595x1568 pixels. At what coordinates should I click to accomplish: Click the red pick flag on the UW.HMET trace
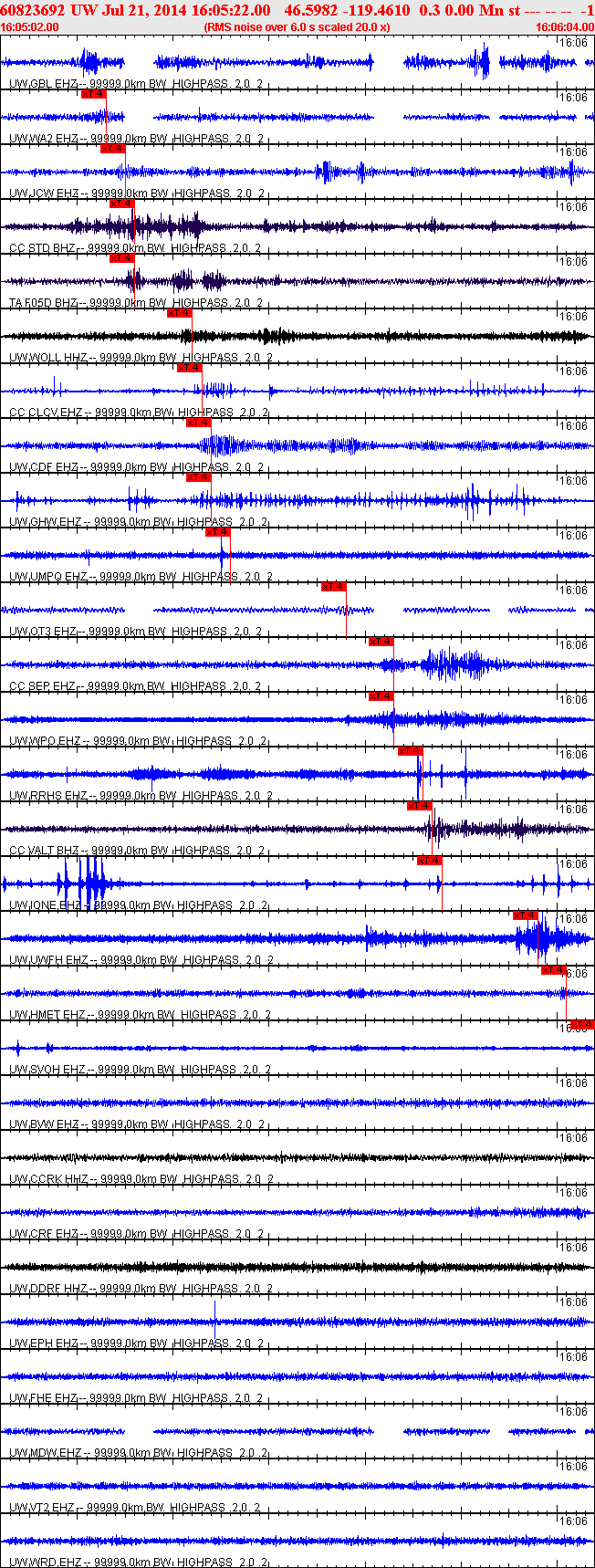[x=554, y=970]
